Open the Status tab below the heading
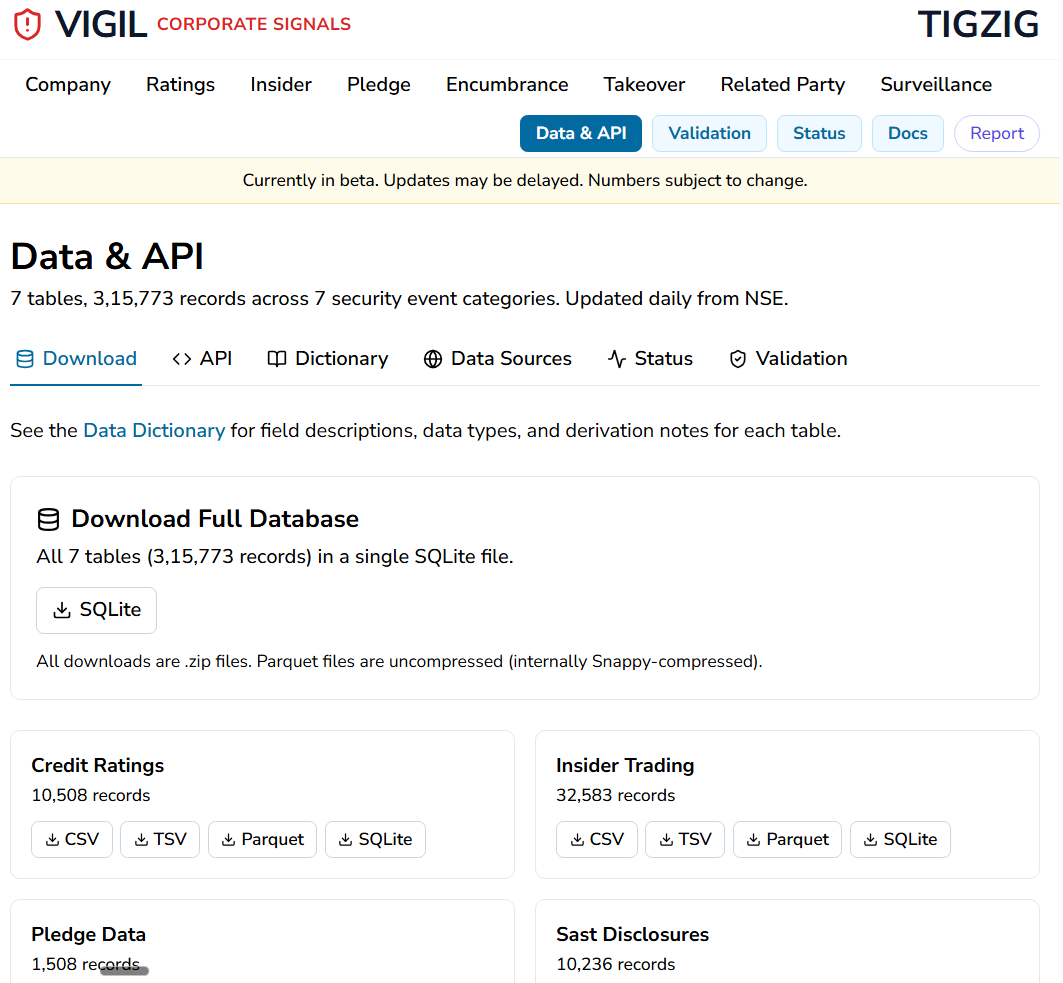The image size is (1063, 983). pos(650,359)
